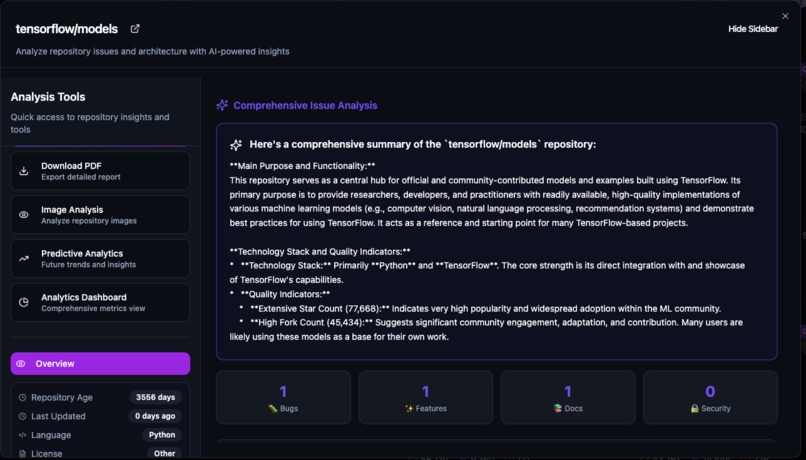806x460 pixels.
Task: Click the 'Python' language badge
Action: (x=162, y=435)
